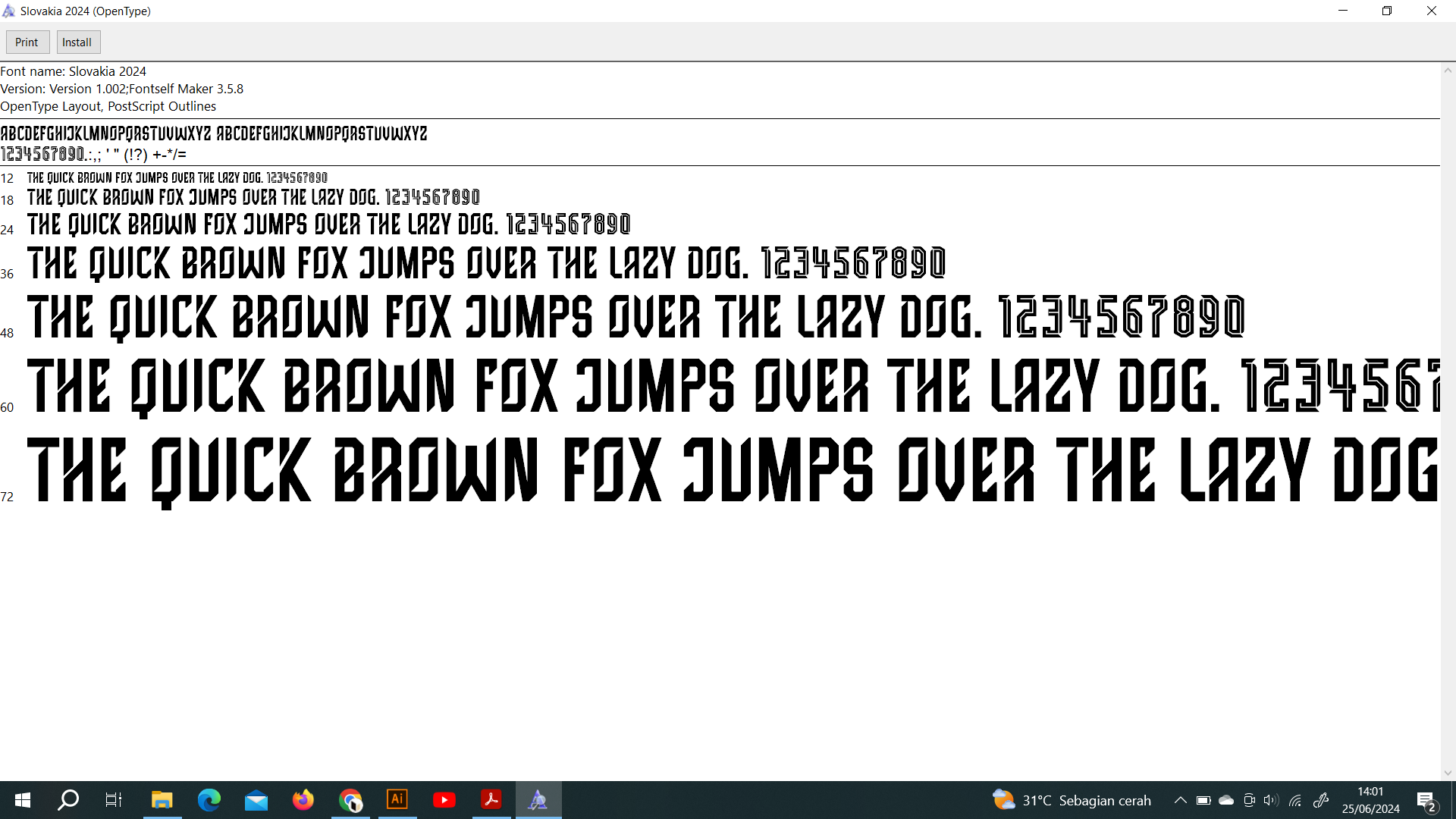The image size is (1456, 819).
Task: Open the Wi-Fi network flyout
Action: [x=1295, y=800]
